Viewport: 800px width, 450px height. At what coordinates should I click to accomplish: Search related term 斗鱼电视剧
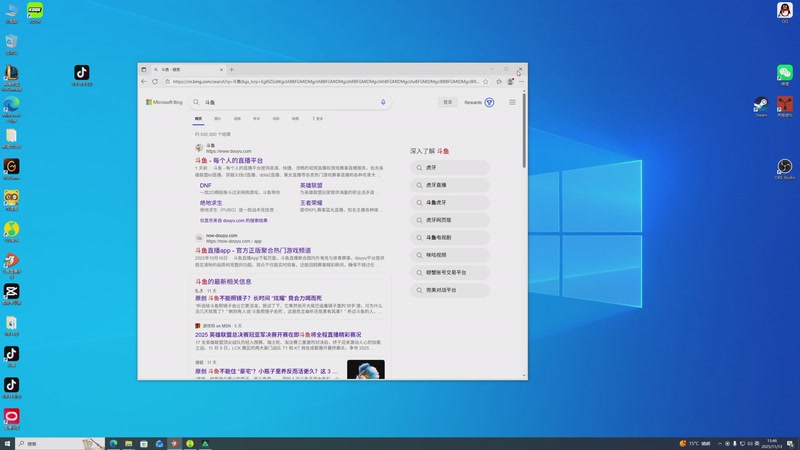click(450, 237)
